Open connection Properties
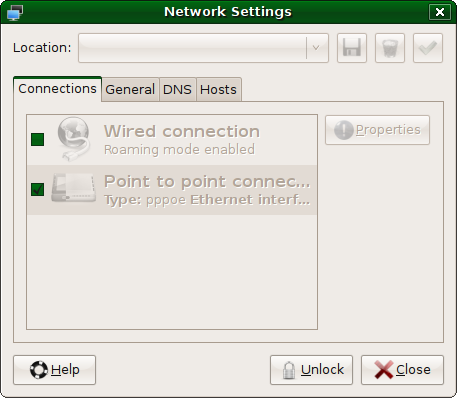The height and width of the screenshot is (398, 457). (x=377, y=130)
